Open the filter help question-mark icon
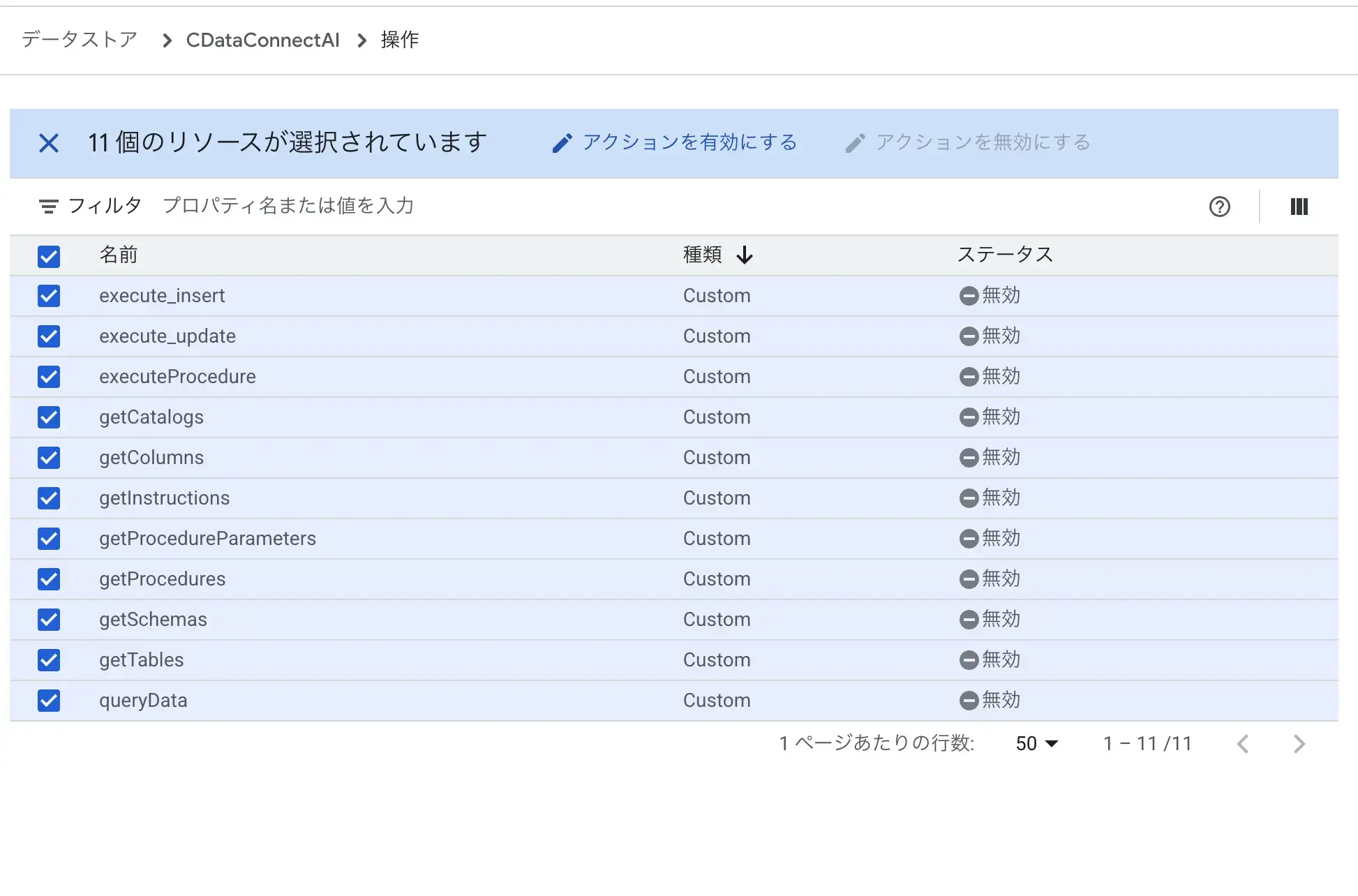This screenshot has width=1358, height=896. (x=1219, y=207)
